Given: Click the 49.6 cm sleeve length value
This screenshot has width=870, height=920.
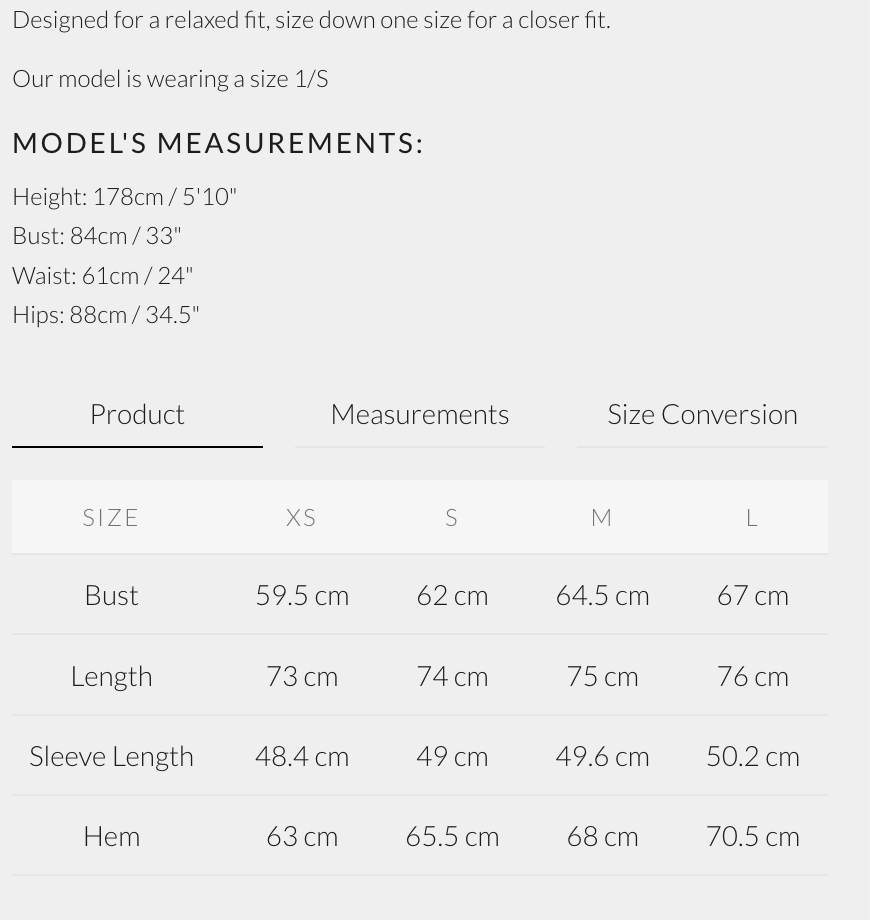Looking at the screenshot, I should (x=602, y=756).
